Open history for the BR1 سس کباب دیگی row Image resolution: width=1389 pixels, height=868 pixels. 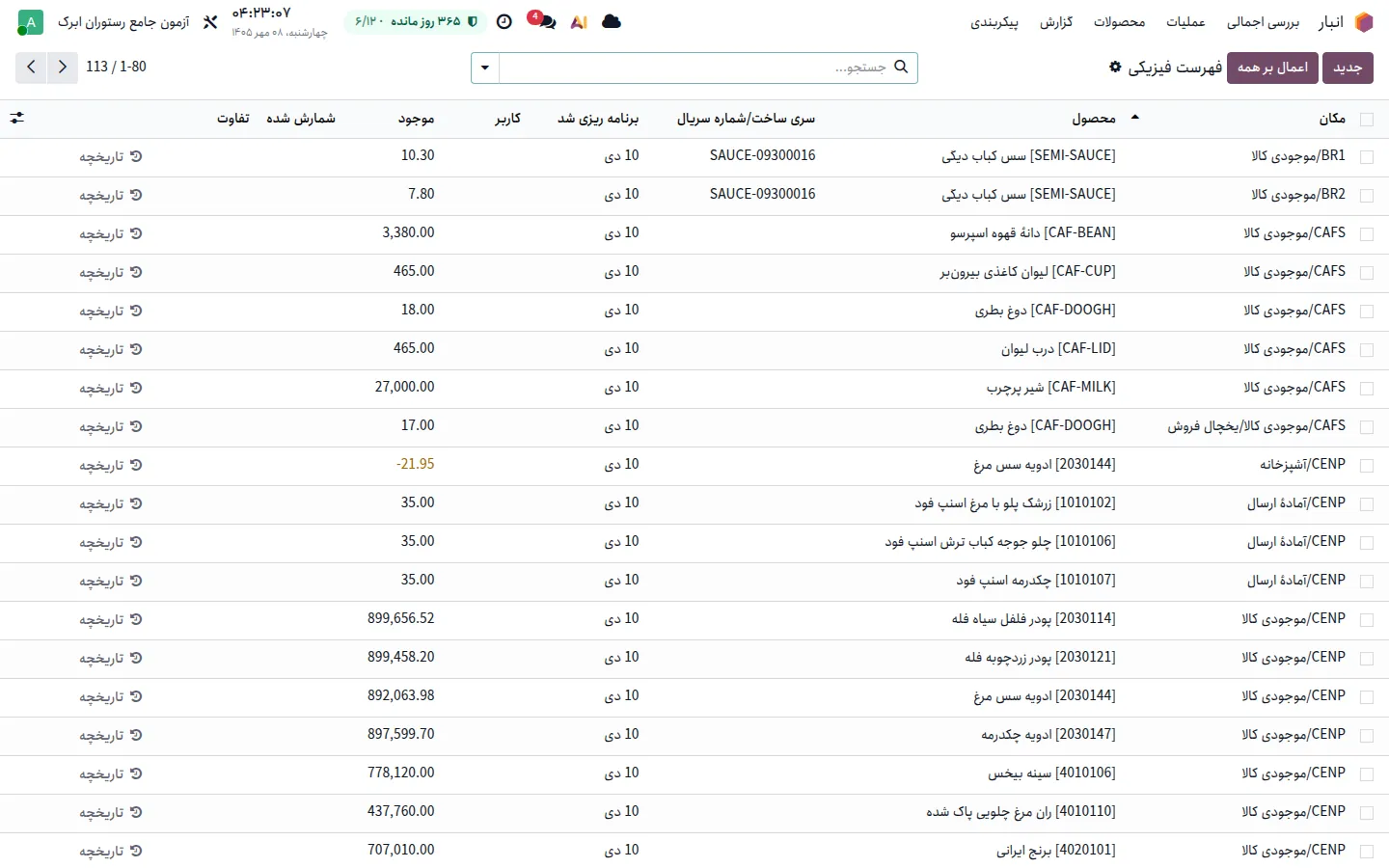111,157
